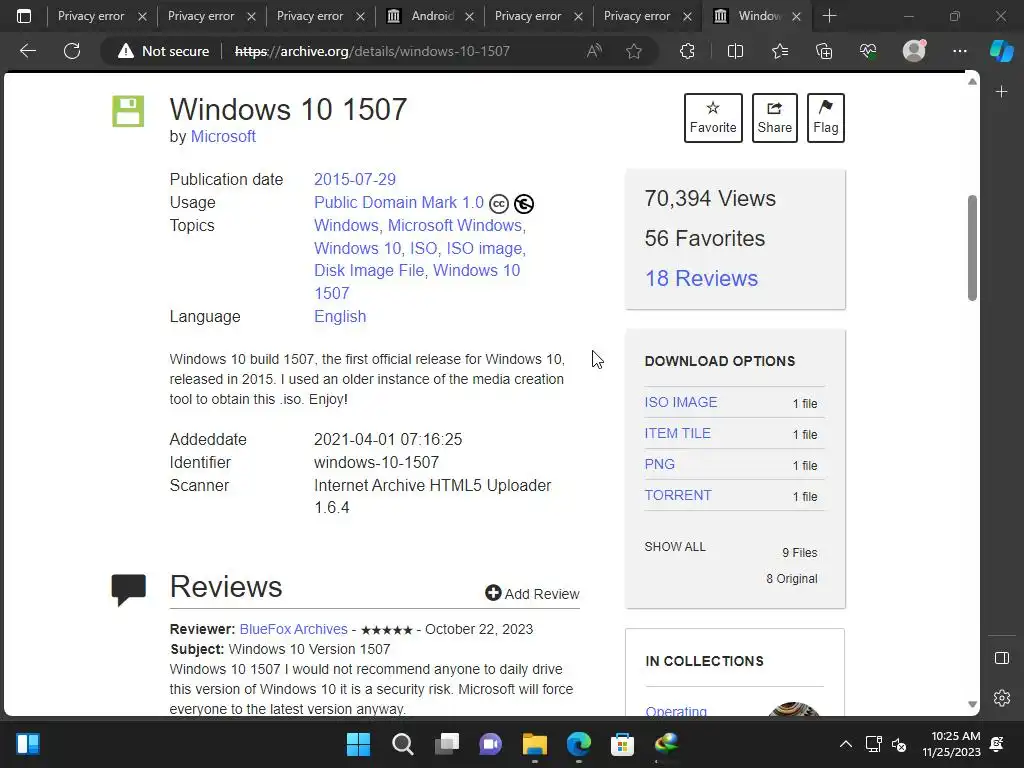Viewport: 1024px width, 768px height.
Task: Open Windows Start button
Action: click(x=358, y=744)
